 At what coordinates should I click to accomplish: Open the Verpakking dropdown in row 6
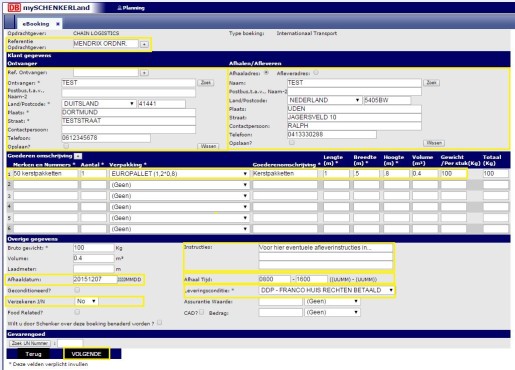(179, 229)
